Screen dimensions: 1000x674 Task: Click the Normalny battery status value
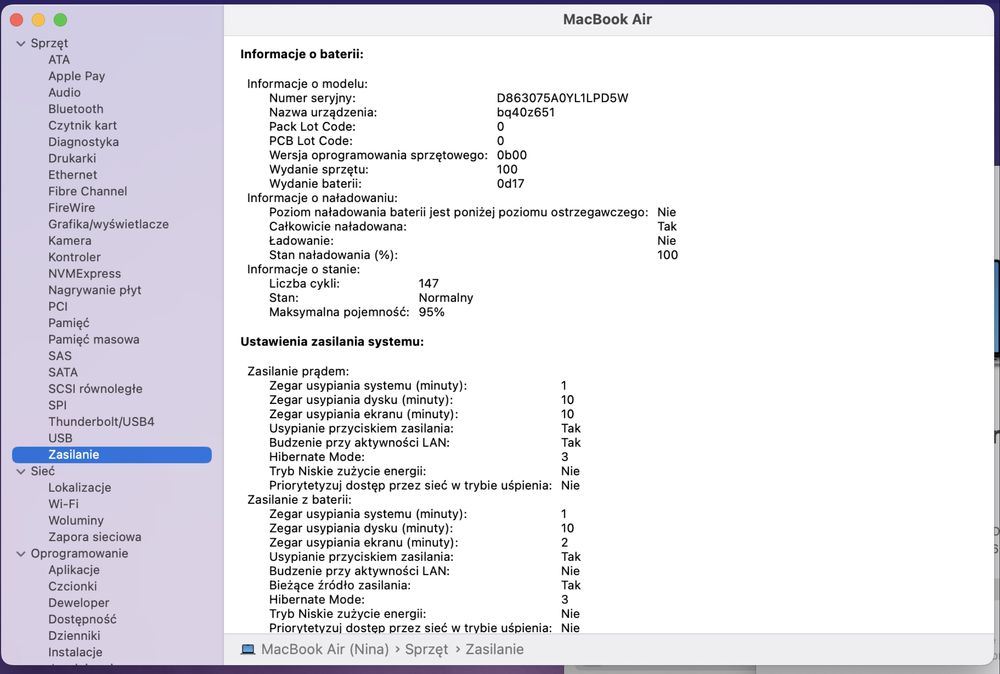pyautogui.click(x=446, y=298)
